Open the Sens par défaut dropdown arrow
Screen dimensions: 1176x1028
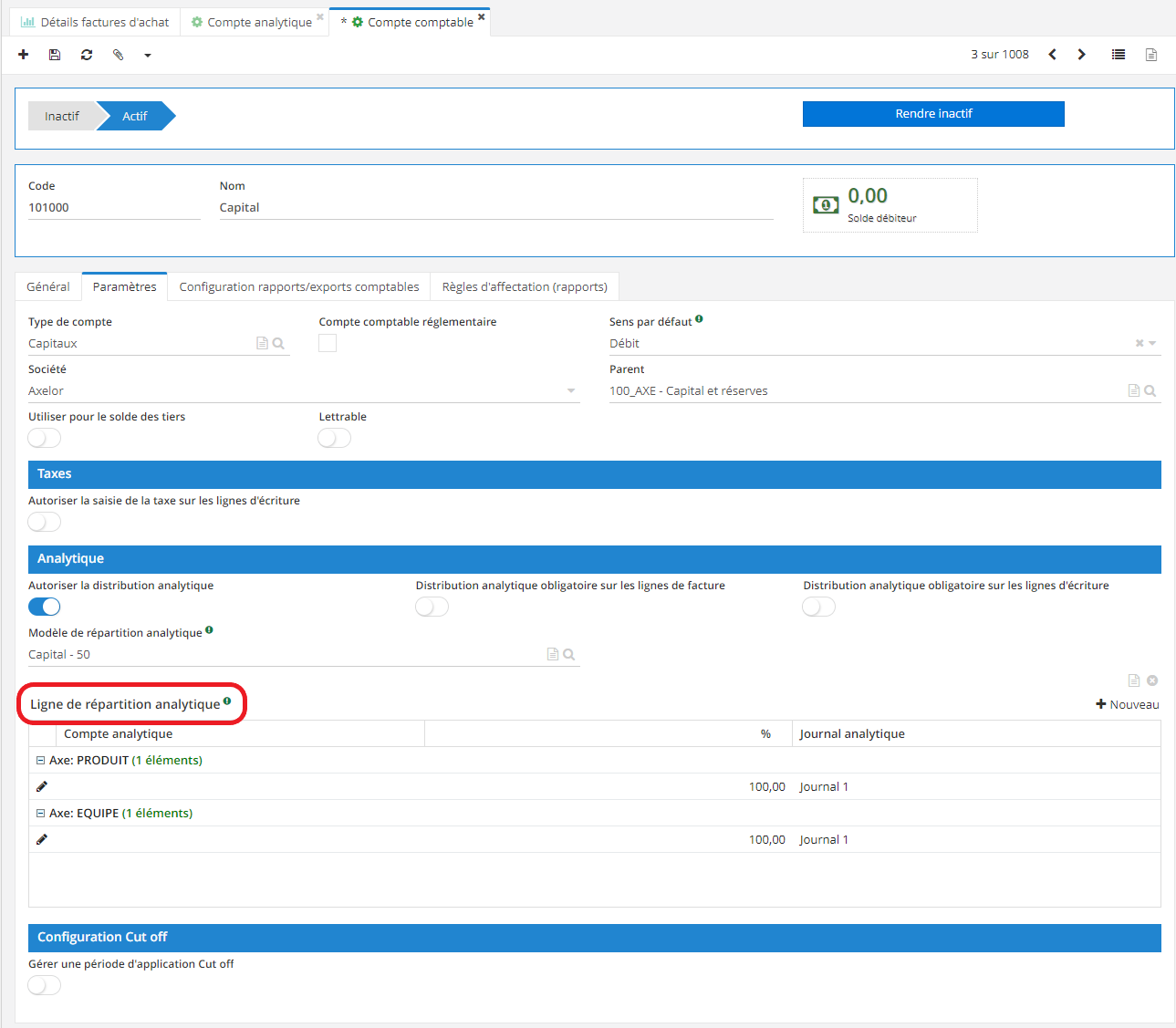pos(1153,344)
